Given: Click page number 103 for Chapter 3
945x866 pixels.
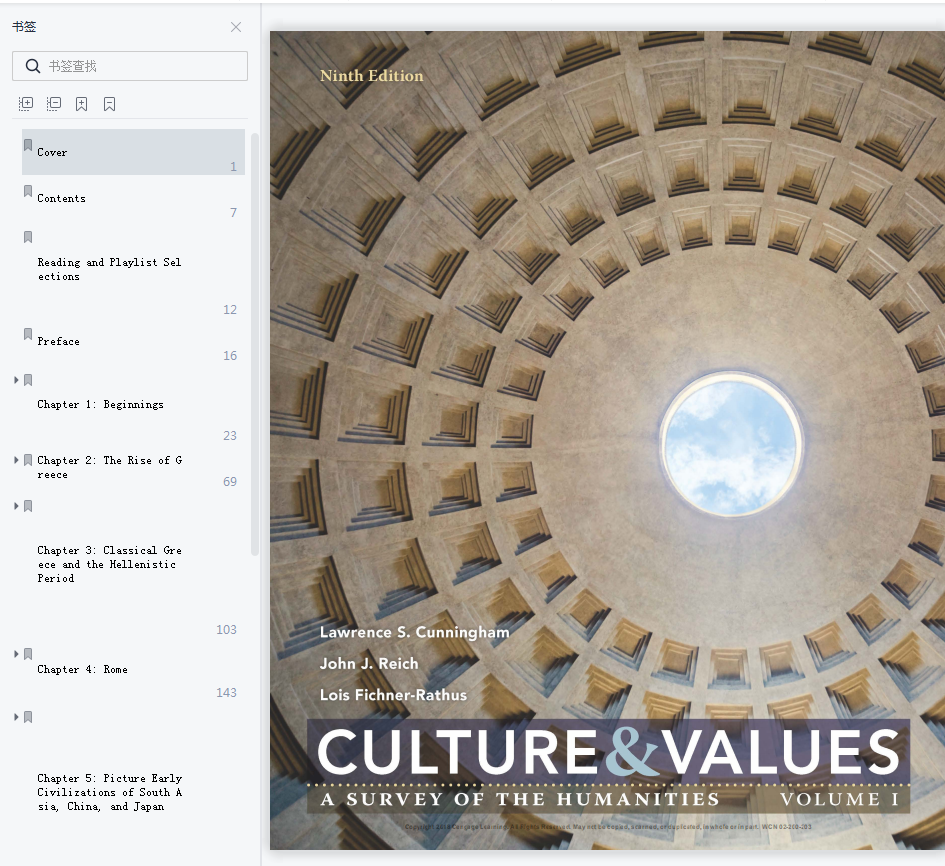Looking at the screenshot, I should pos(227,629).
